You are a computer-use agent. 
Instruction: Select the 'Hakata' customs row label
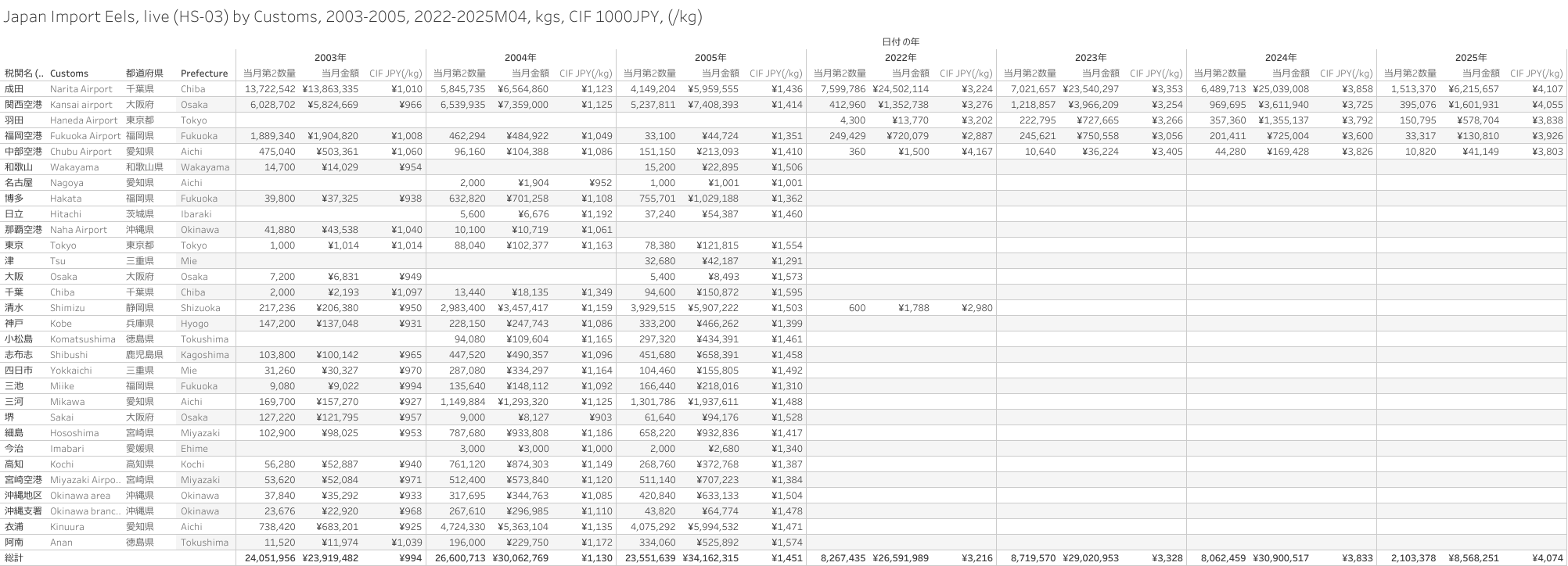[x=66, y=199]
